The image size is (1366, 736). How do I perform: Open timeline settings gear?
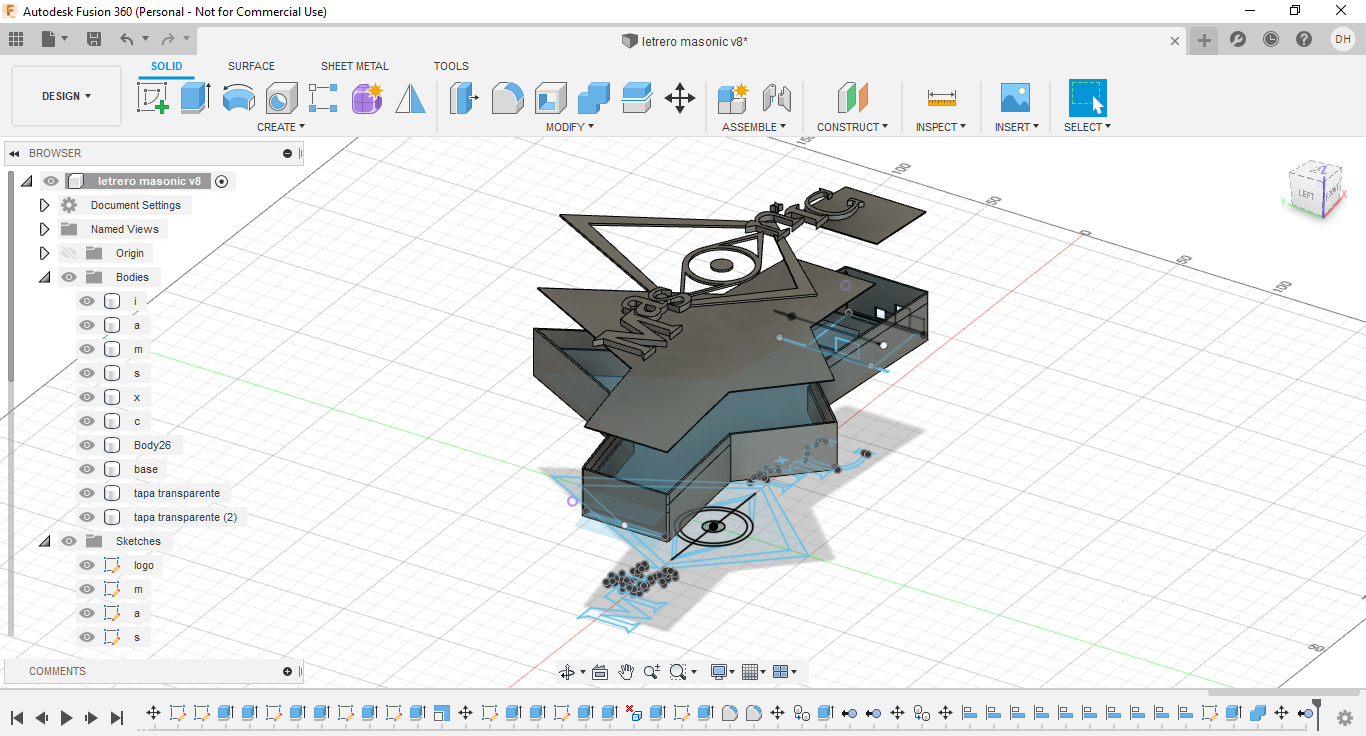[x=1345, y=717]
